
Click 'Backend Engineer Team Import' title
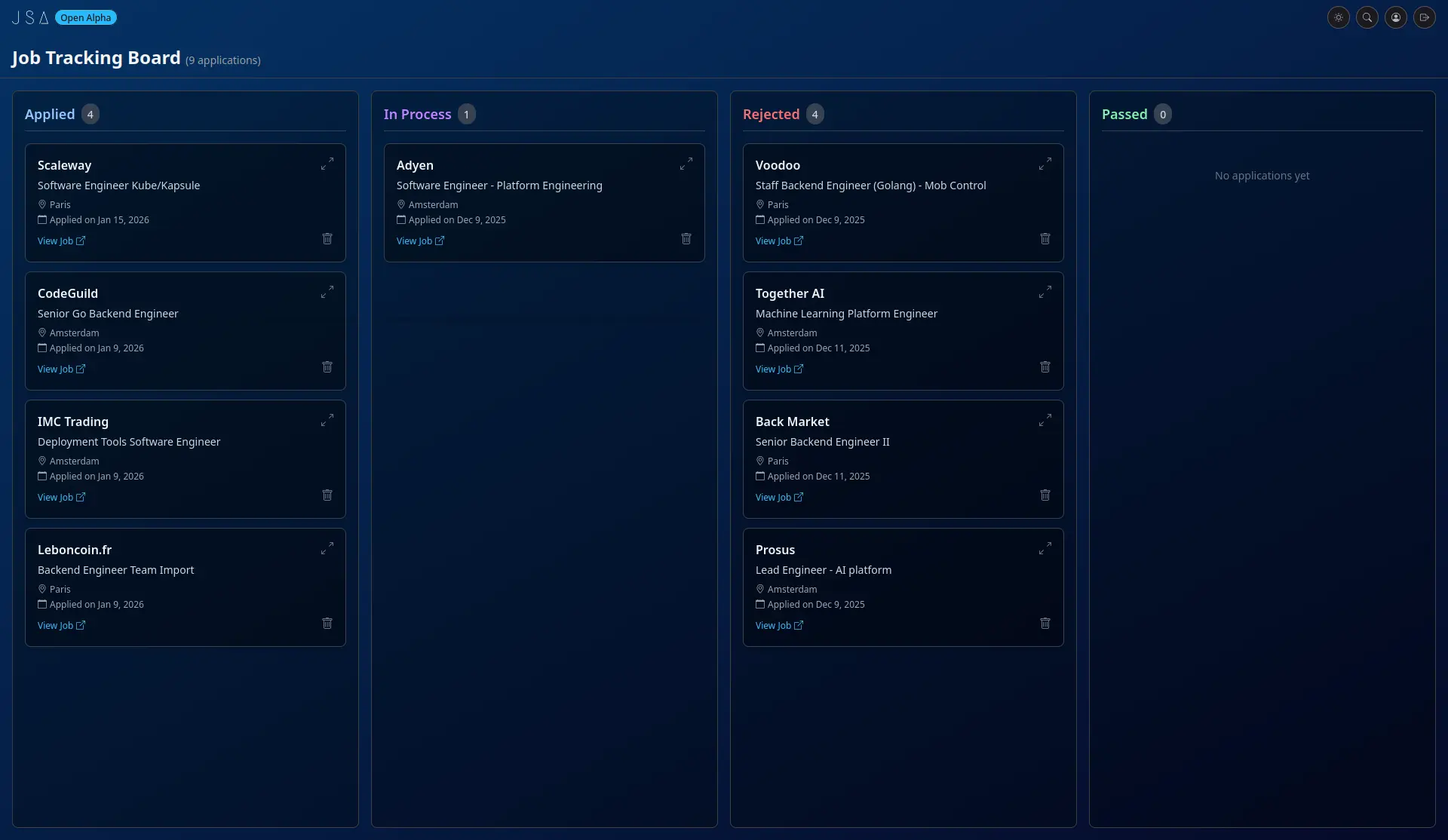click(115, 570)
